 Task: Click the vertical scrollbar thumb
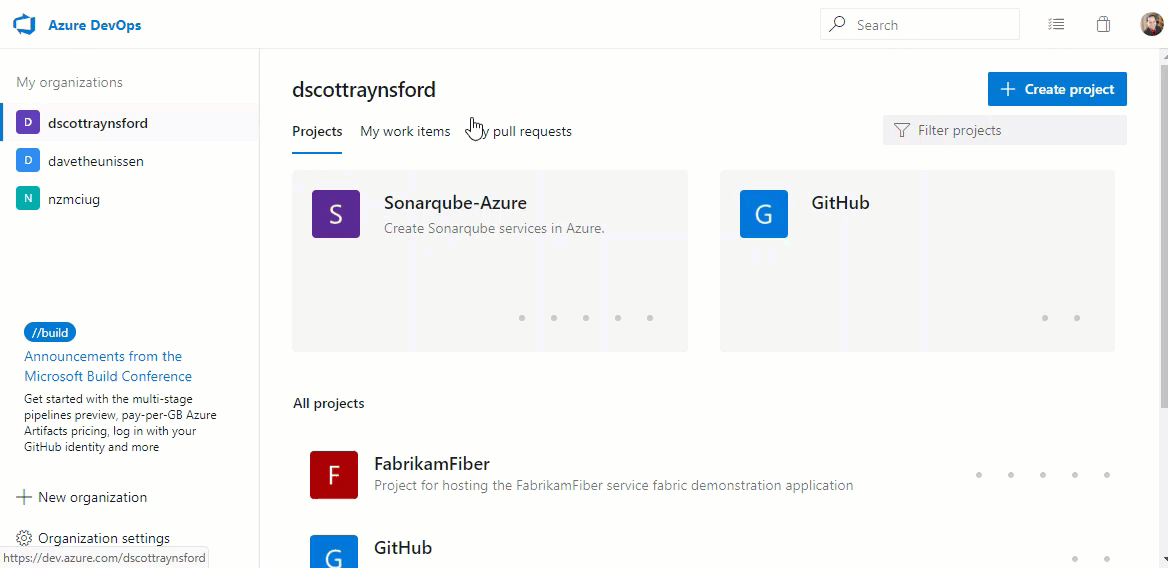[1163, 235]
